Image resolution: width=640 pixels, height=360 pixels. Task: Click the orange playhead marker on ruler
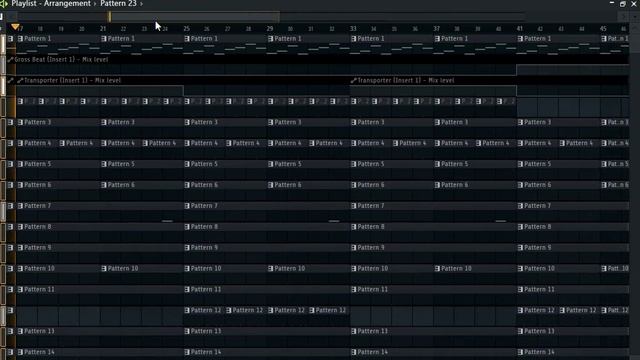coord(15,27)
